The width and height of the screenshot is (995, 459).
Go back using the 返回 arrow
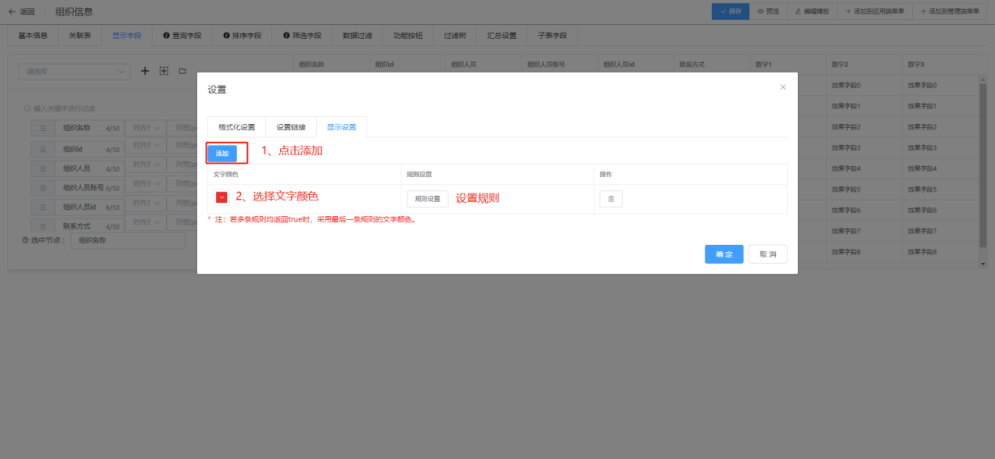coord(22,11)
